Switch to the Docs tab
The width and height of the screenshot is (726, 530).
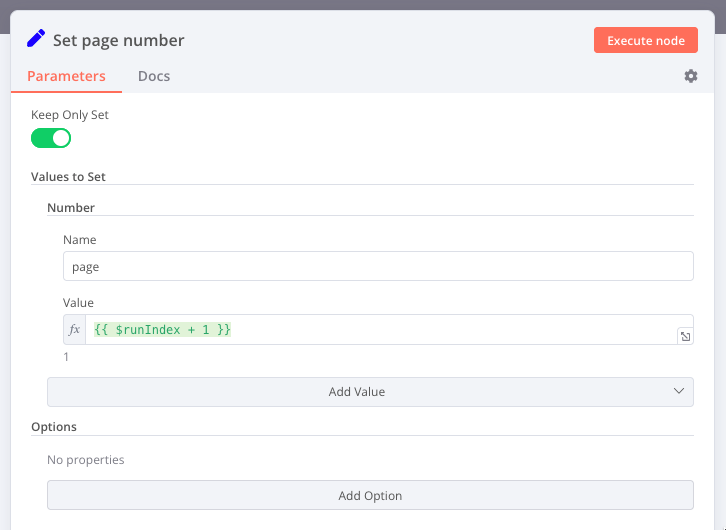154,76
